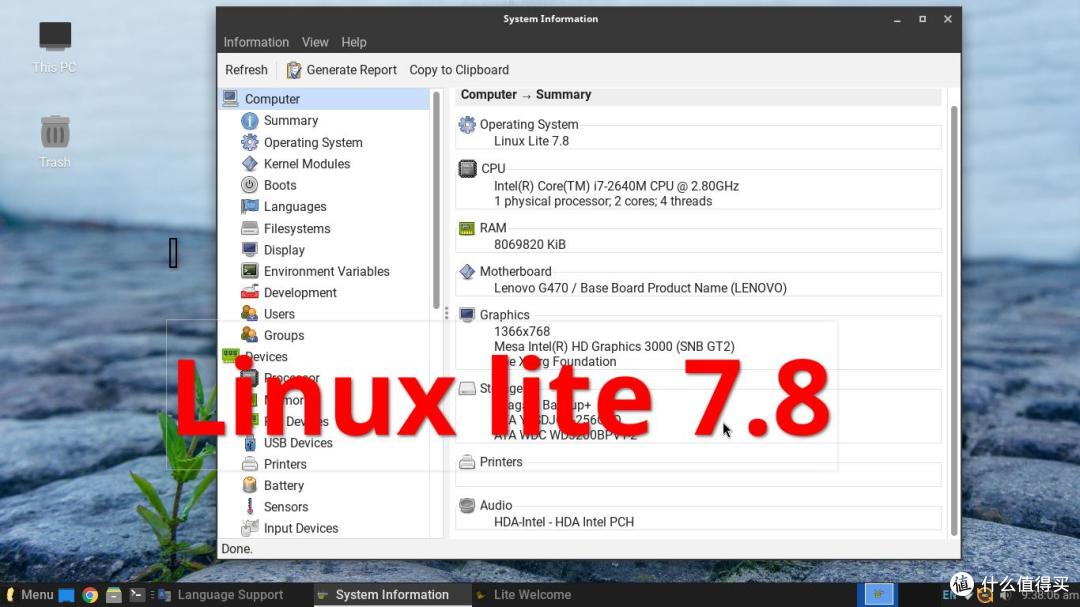Click the USB Devices icon

point(249,442)
